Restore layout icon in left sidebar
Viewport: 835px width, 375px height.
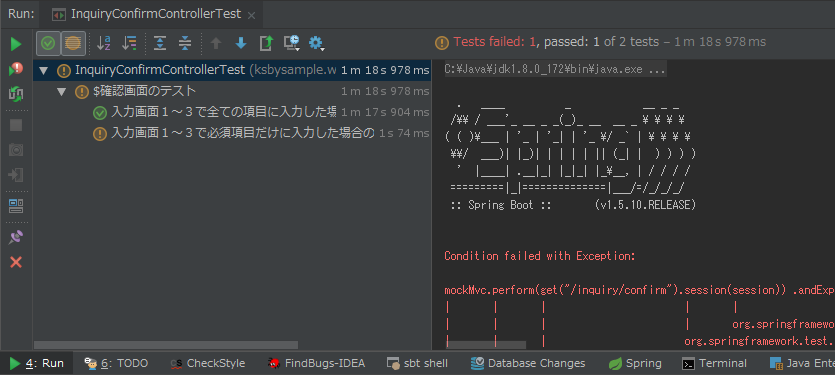16,206
